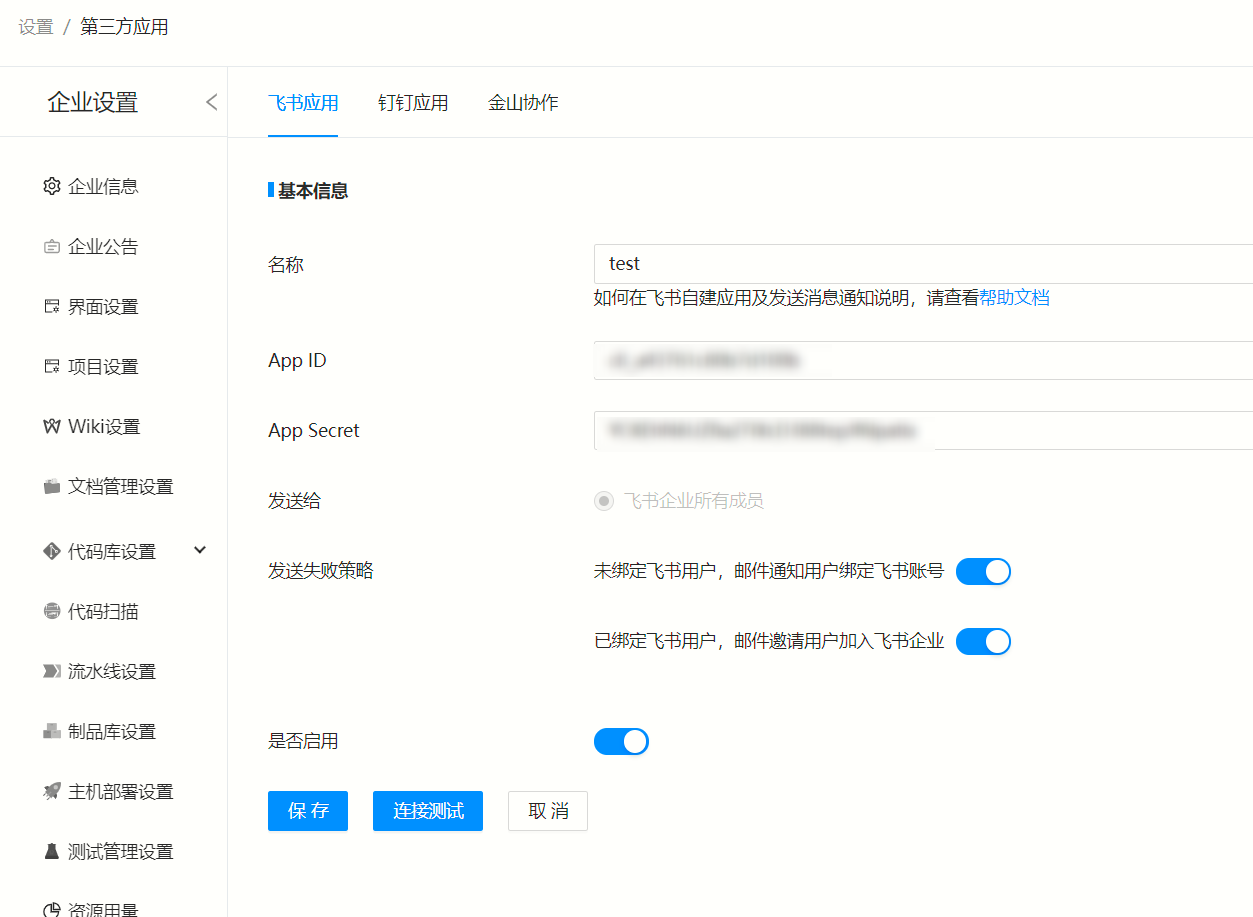Open the 金山协作 tab
Viewport: 1253px width, 917px height.
(x=522, y=102)
